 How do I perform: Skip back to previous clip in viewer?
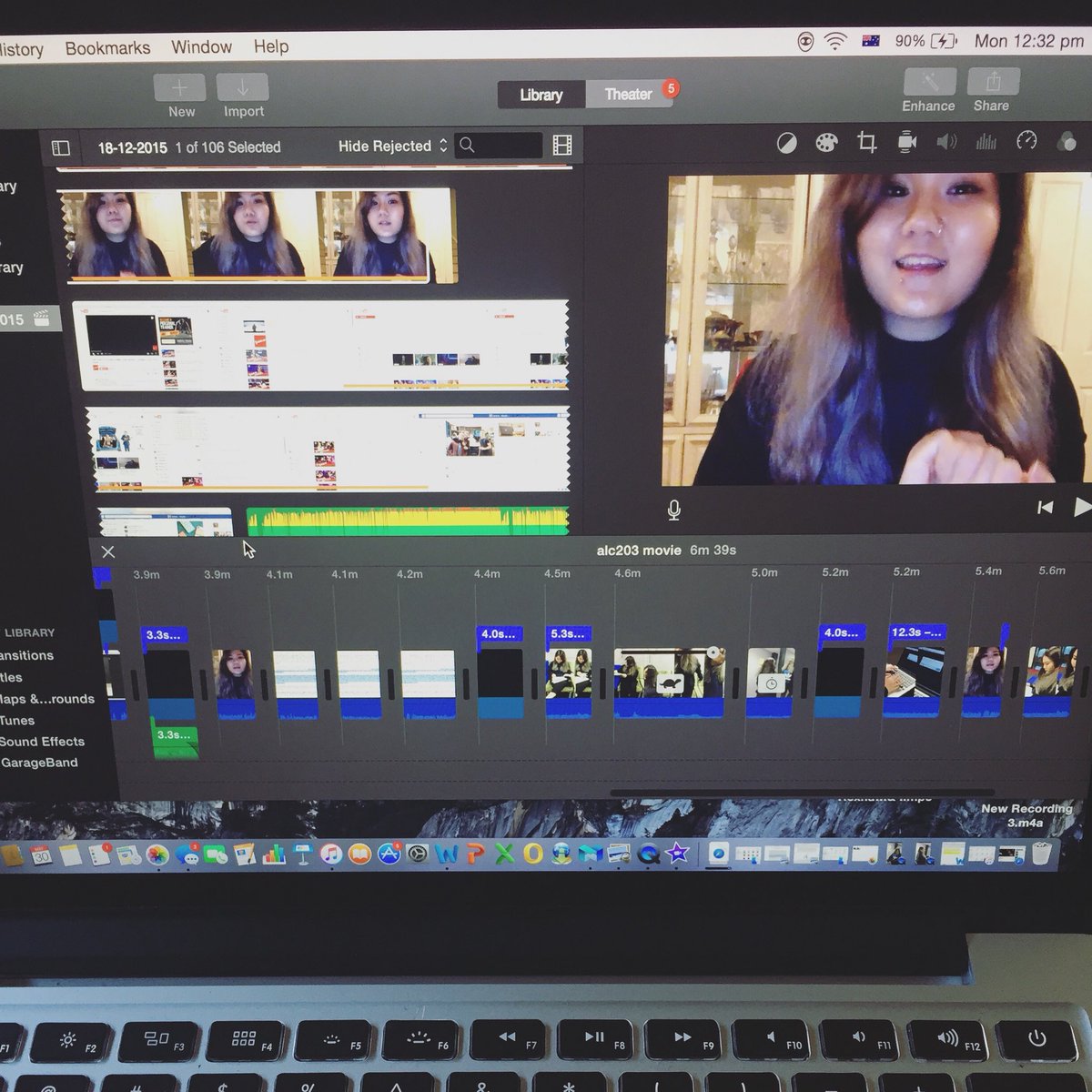pyautogui.click(x=1045, y=508)
